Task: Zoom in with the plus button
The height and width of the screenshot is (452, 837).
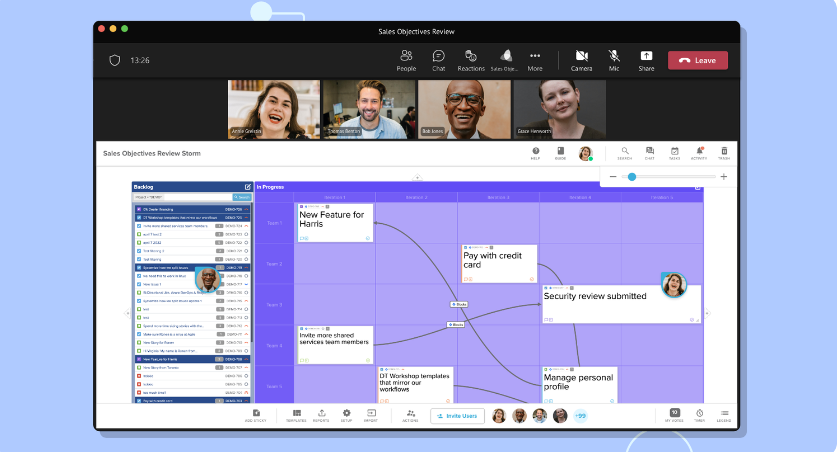Action: pyautogui.click(x=724, y=177)
